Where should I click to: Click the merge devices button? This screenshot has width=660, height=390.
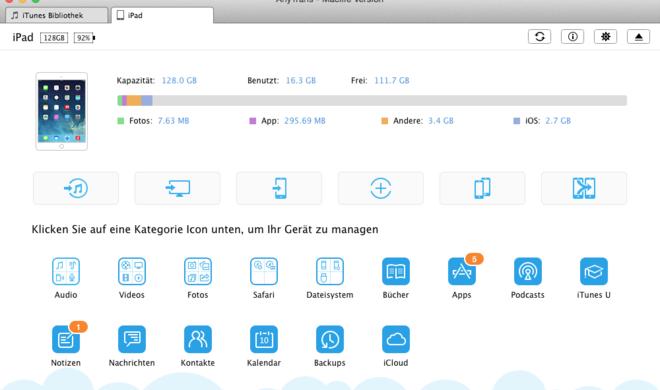tap(584, 188)
